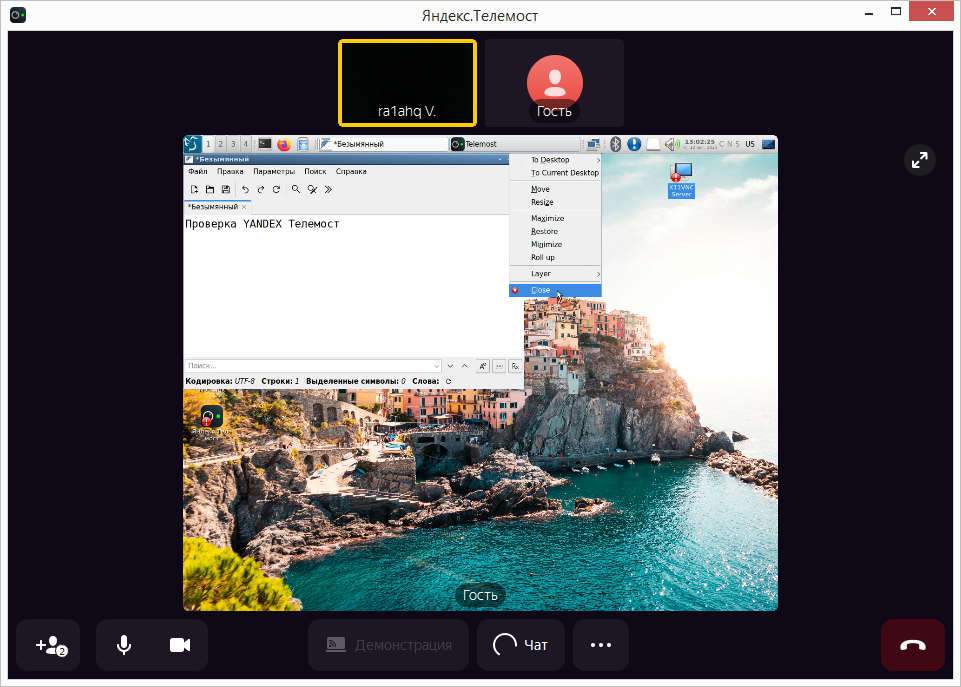Click the Find and replace toolbar icon
Screen dimensions: 961x687
point(312,189)
